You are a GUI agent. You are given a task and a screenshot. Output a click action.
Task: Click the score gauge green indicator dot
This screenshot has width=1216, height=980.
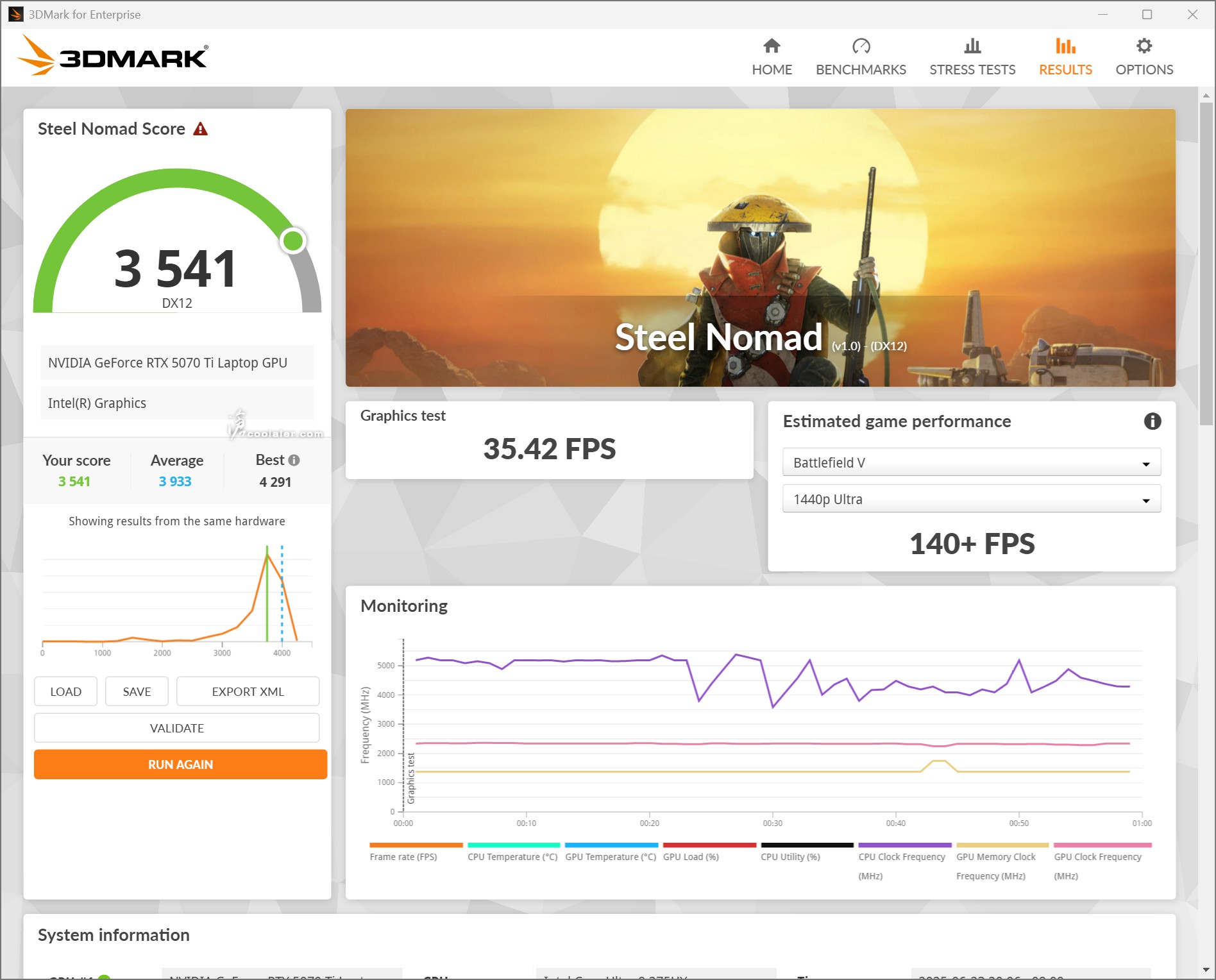click(x=293, y=241)
